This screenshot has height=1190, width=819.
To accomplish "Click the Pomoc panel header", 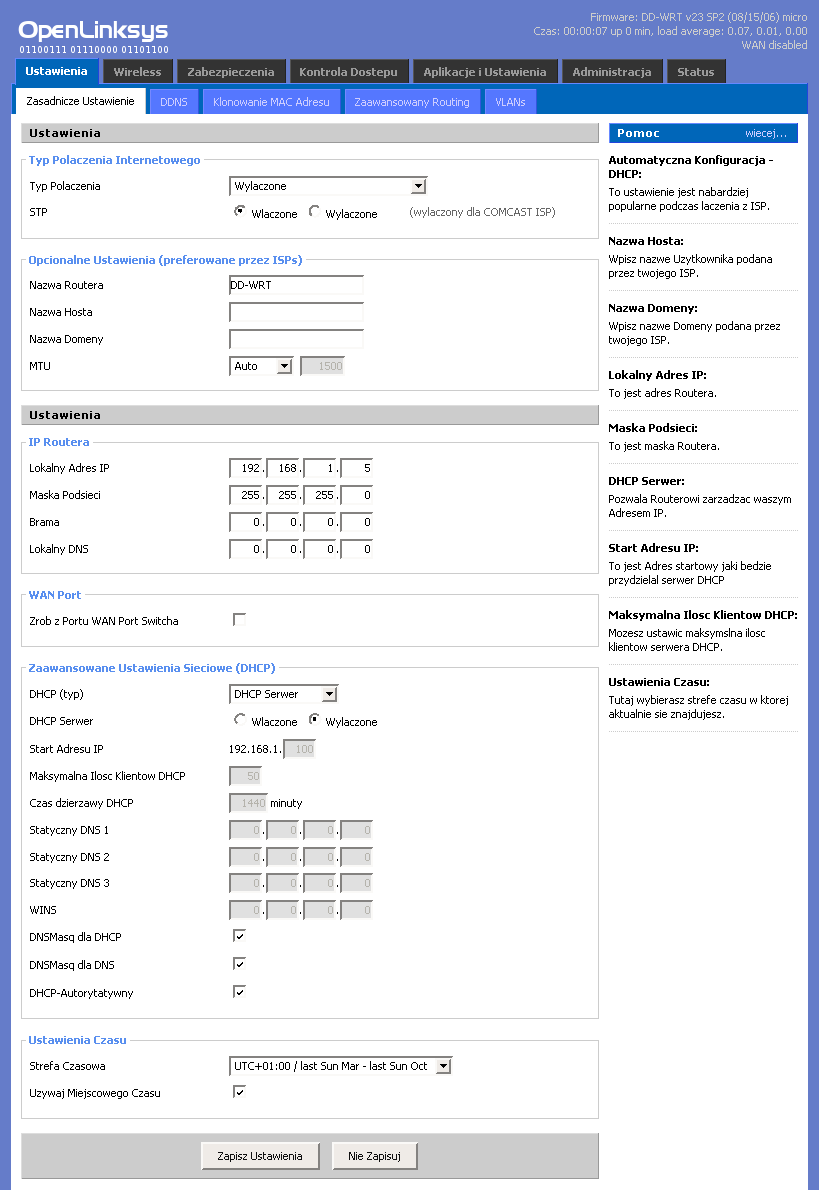I will point(703,133).
